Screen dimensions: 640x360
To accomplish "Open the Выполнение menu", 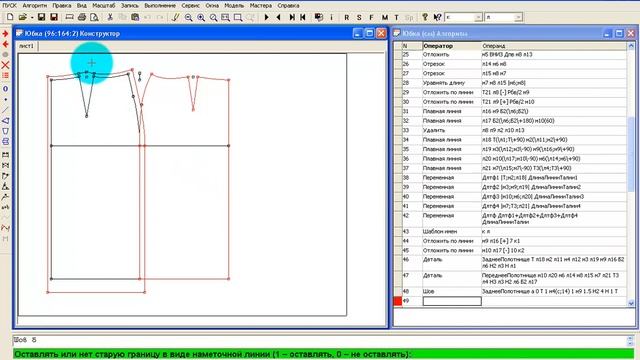I will point(160,6).
